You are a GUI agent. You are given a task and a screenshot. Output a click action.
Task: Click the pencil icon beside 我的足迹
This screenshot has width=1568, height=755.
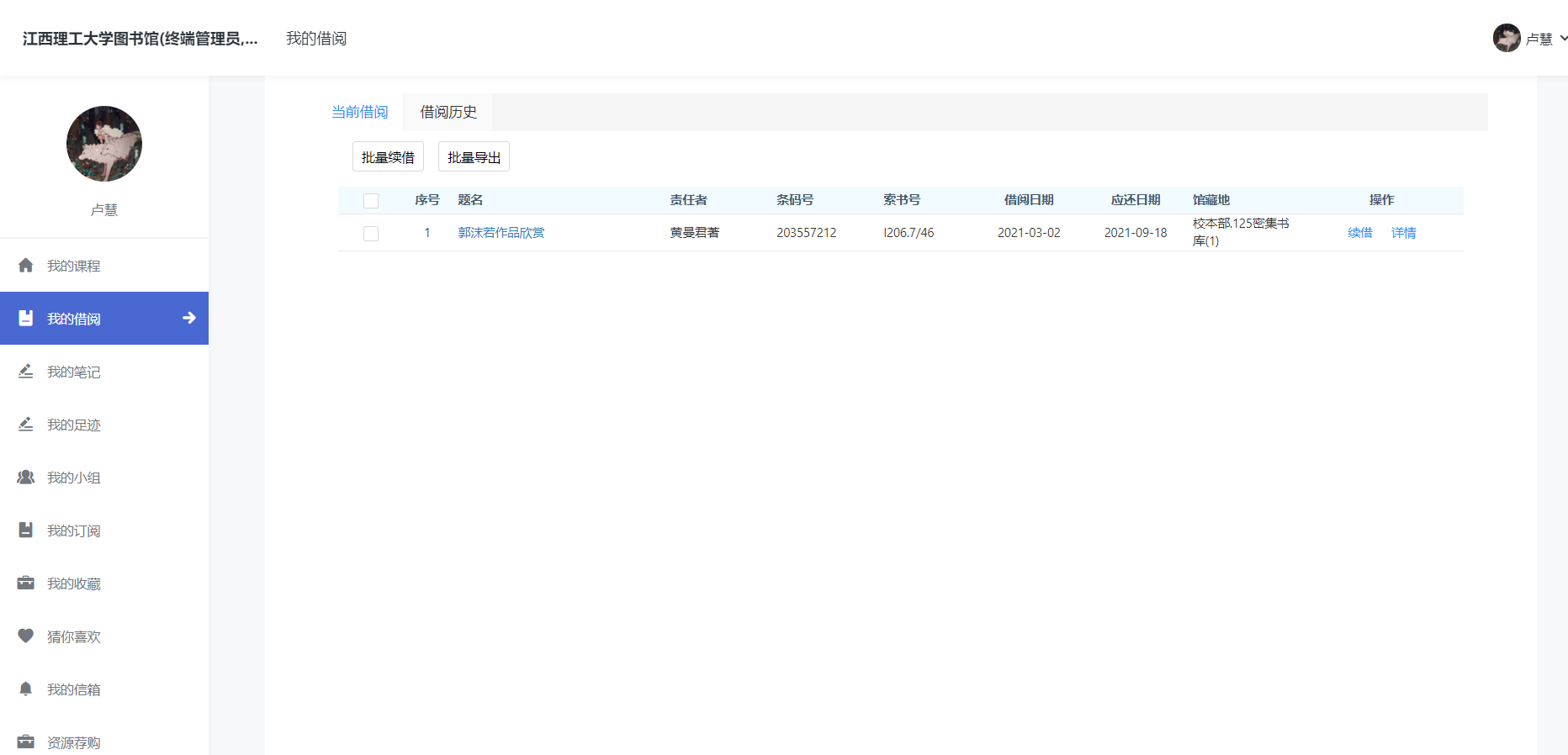(x=26, y=425)
